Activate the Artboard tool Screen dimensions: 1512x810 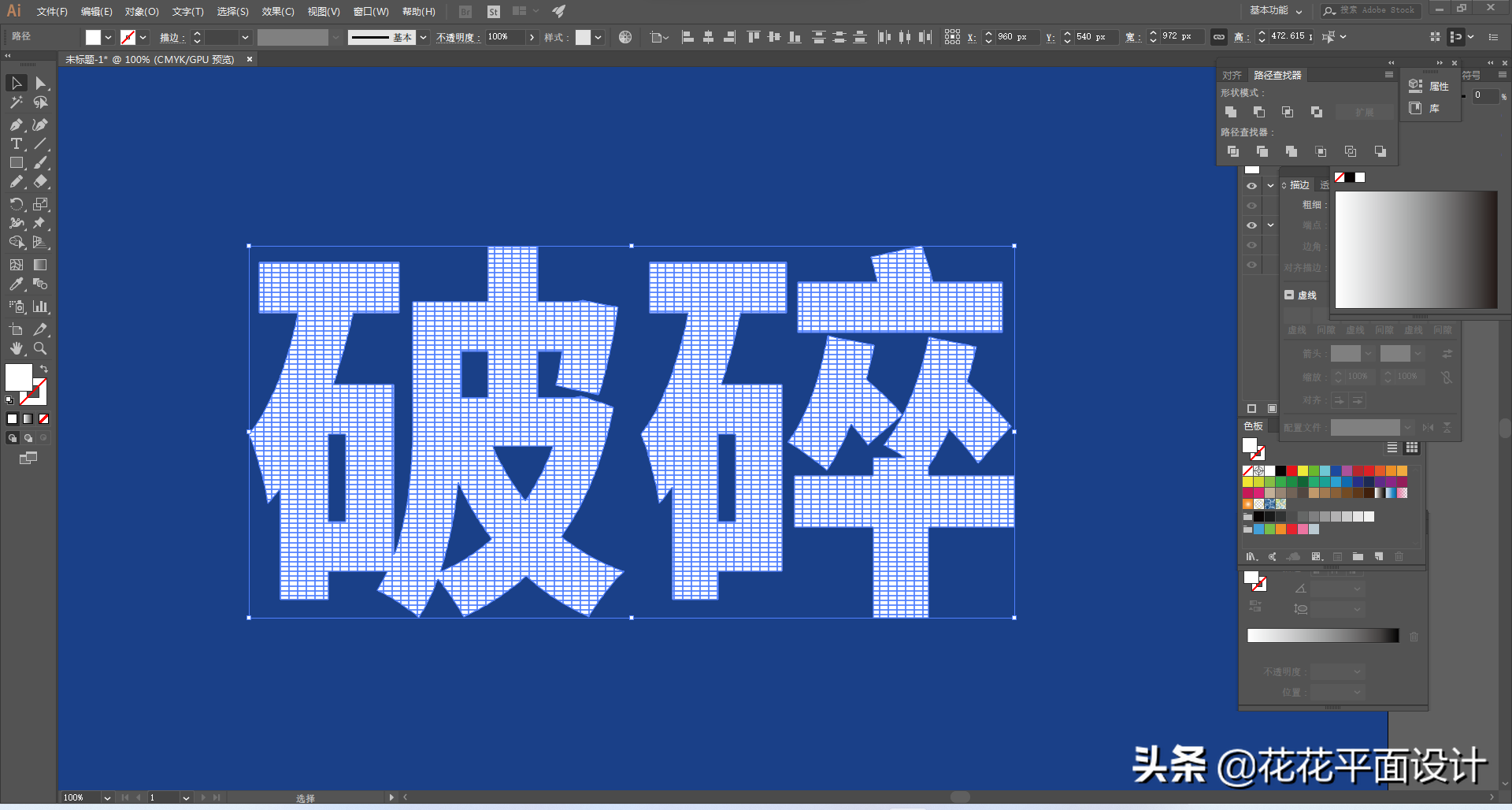[x=17, y=329]
